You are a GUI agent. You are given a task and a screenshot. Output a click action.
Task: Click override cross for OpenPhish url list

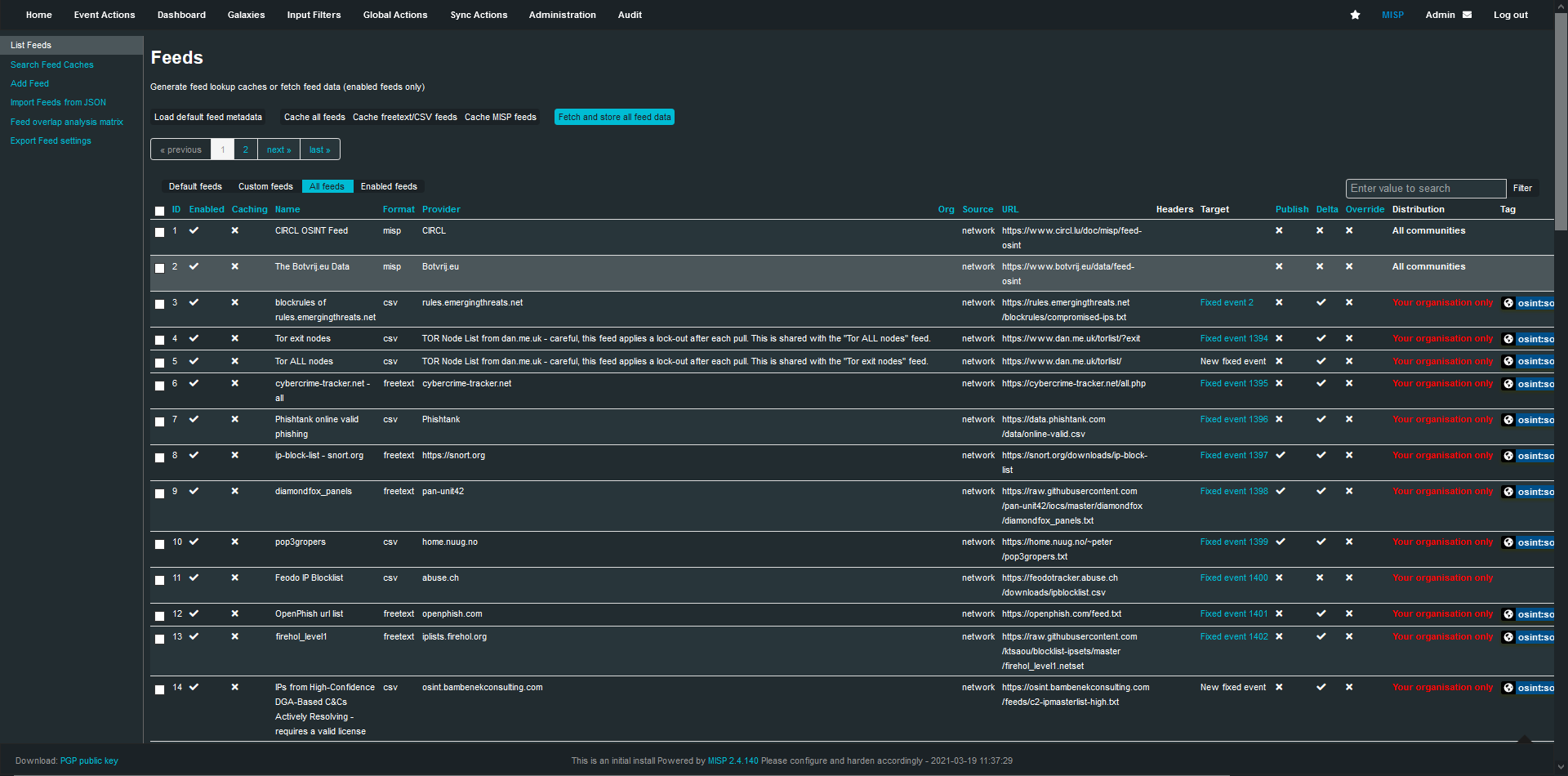point(1349,613)
